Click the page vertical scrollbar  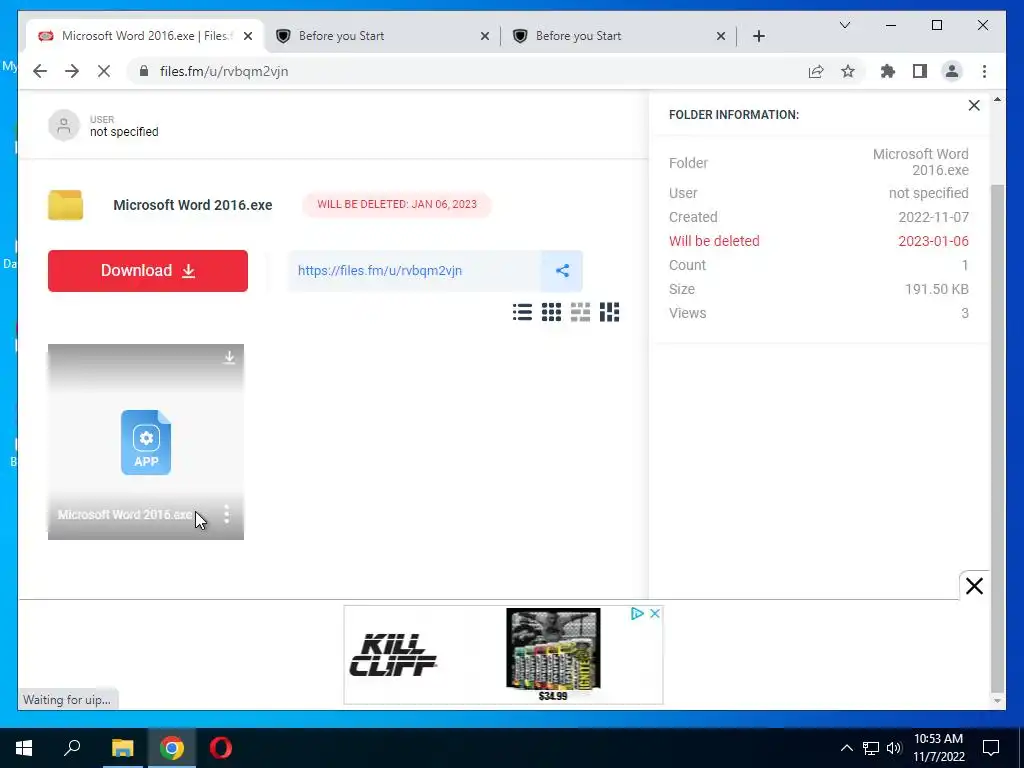click(997, 438)
